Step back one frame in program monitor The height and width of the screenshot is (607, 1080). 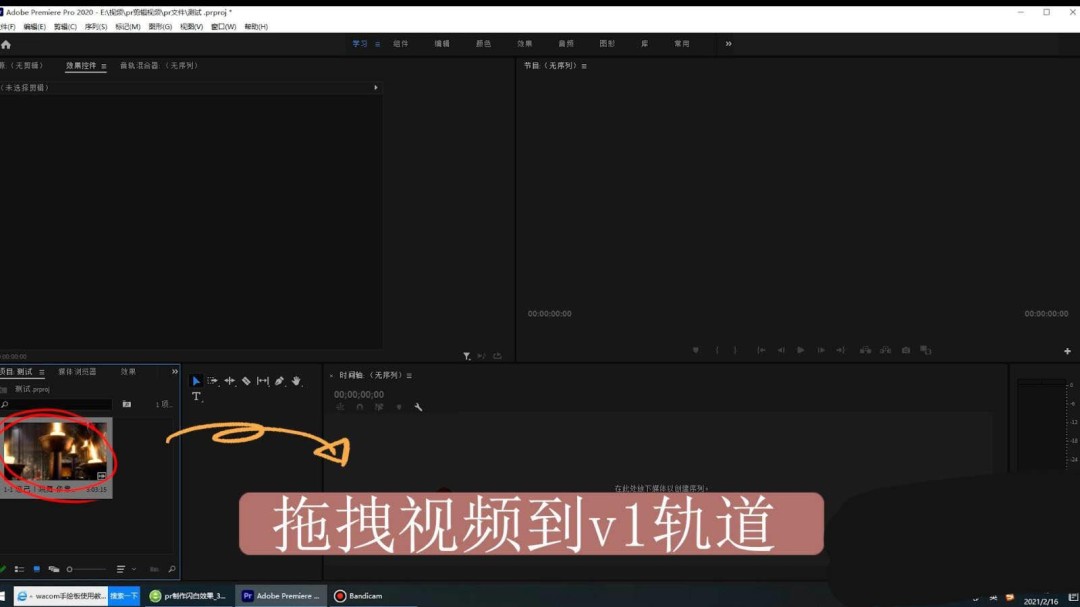(x=781, y=351)
